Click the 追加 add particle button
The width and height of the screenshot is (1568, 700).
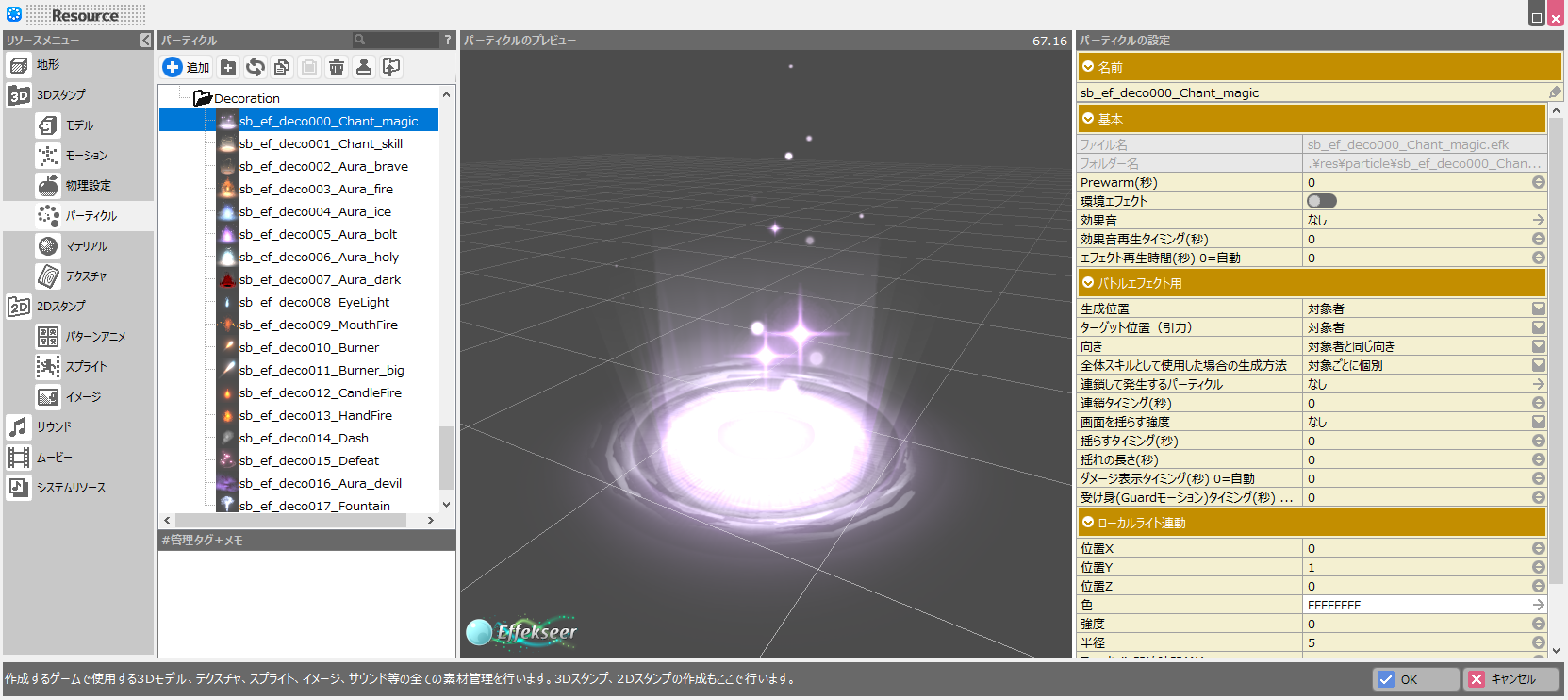tap(186, 67)
